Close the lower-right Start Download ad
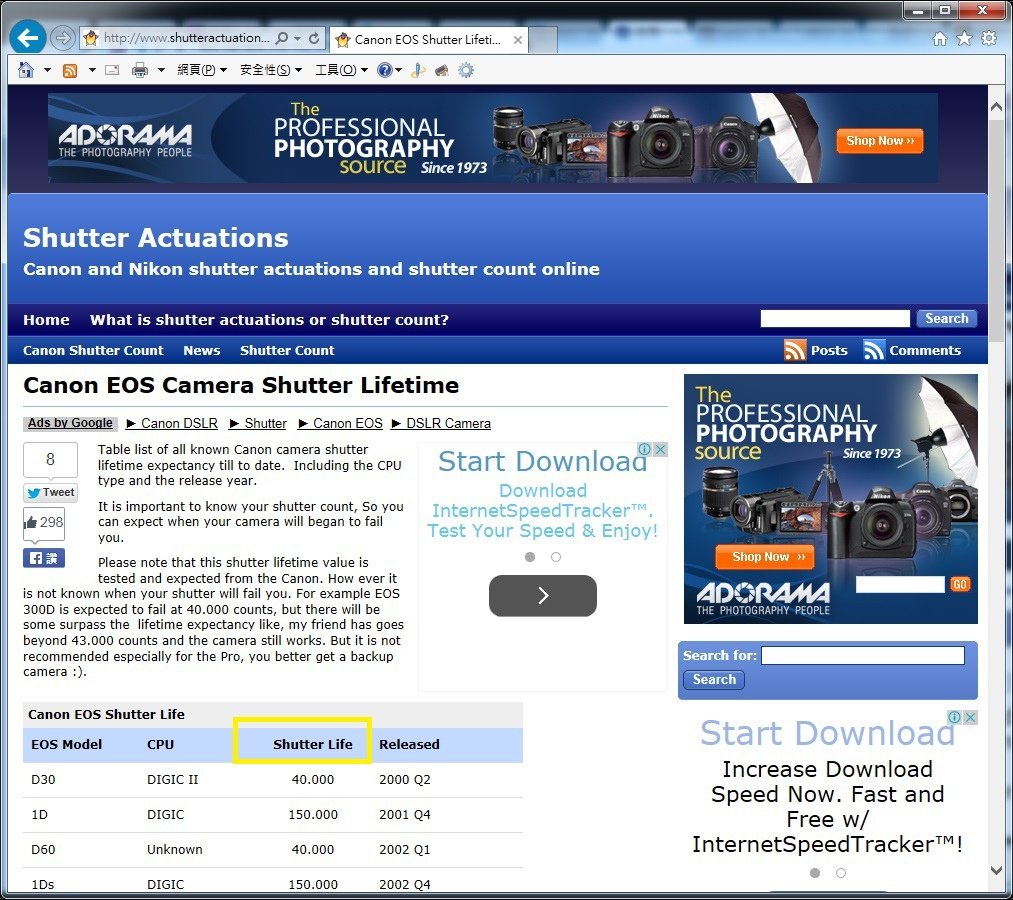Screen dimensions: 1013x900 point(970,717)
